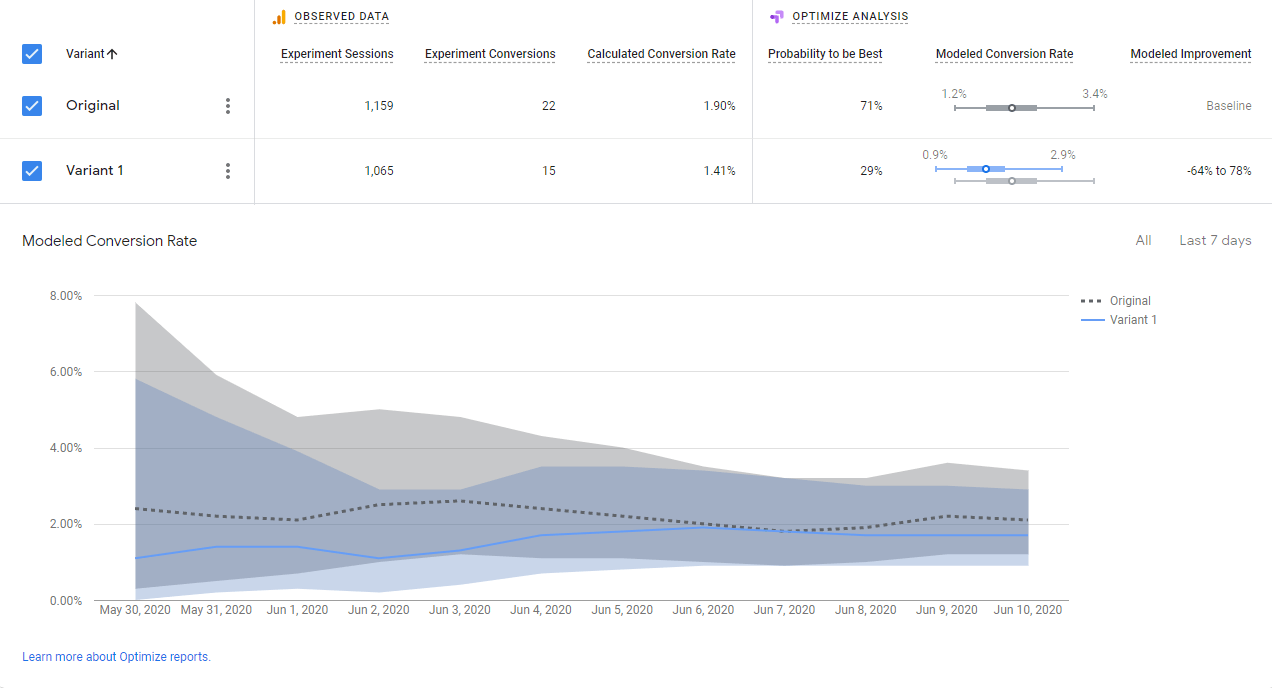The height and width of the screenshot is (688, 1272).
Task: Click the Original variant name
Action: point(93,106)
